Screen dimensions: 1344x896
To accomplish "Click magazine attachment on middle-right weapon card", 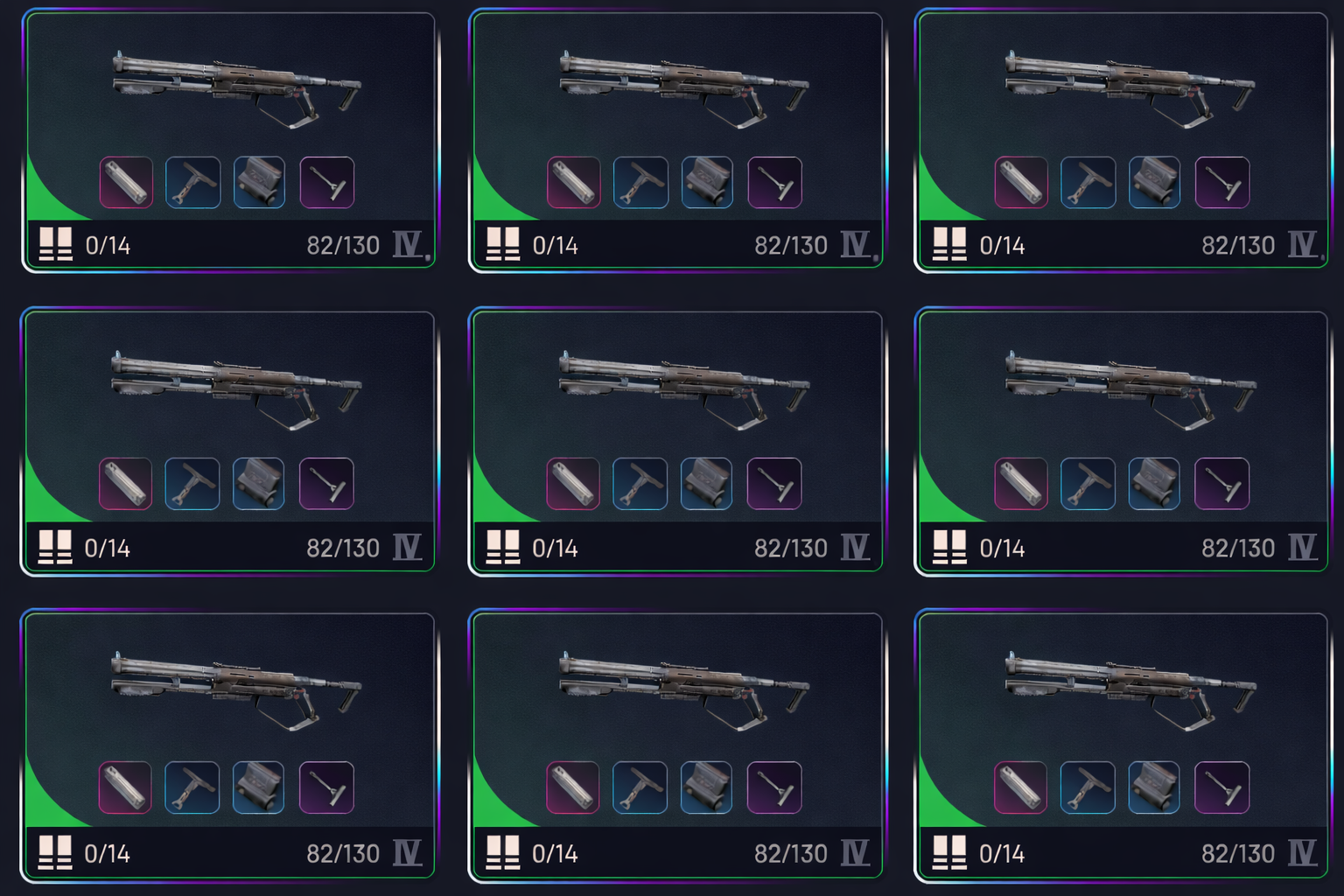I will pyautogui.click(x=1154, y=483).
